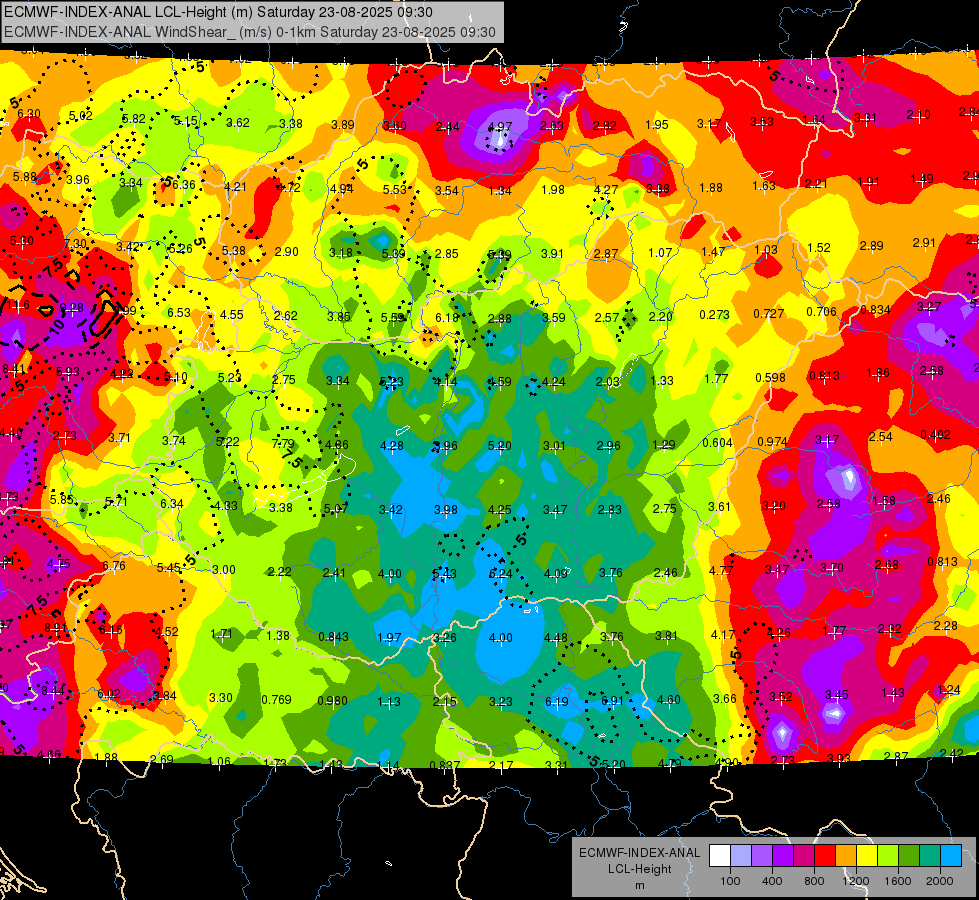The image size is (979, 900).
Task: Select the grid value 6.19
Action: [556, 702]
